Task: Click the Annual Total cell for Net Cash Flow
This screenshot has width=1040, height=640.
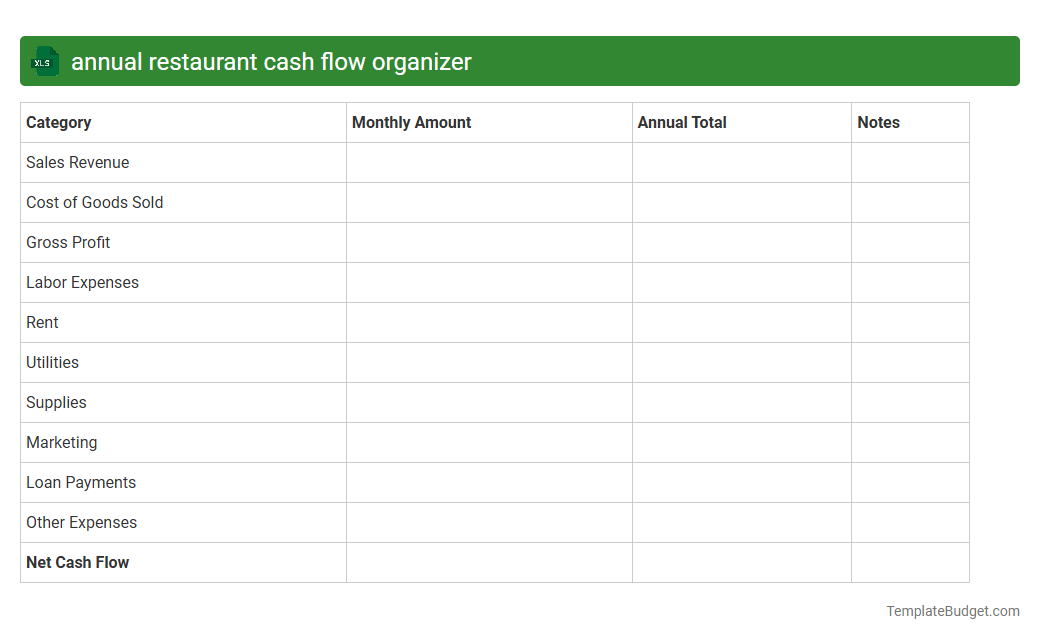Action: pos(741,562)
